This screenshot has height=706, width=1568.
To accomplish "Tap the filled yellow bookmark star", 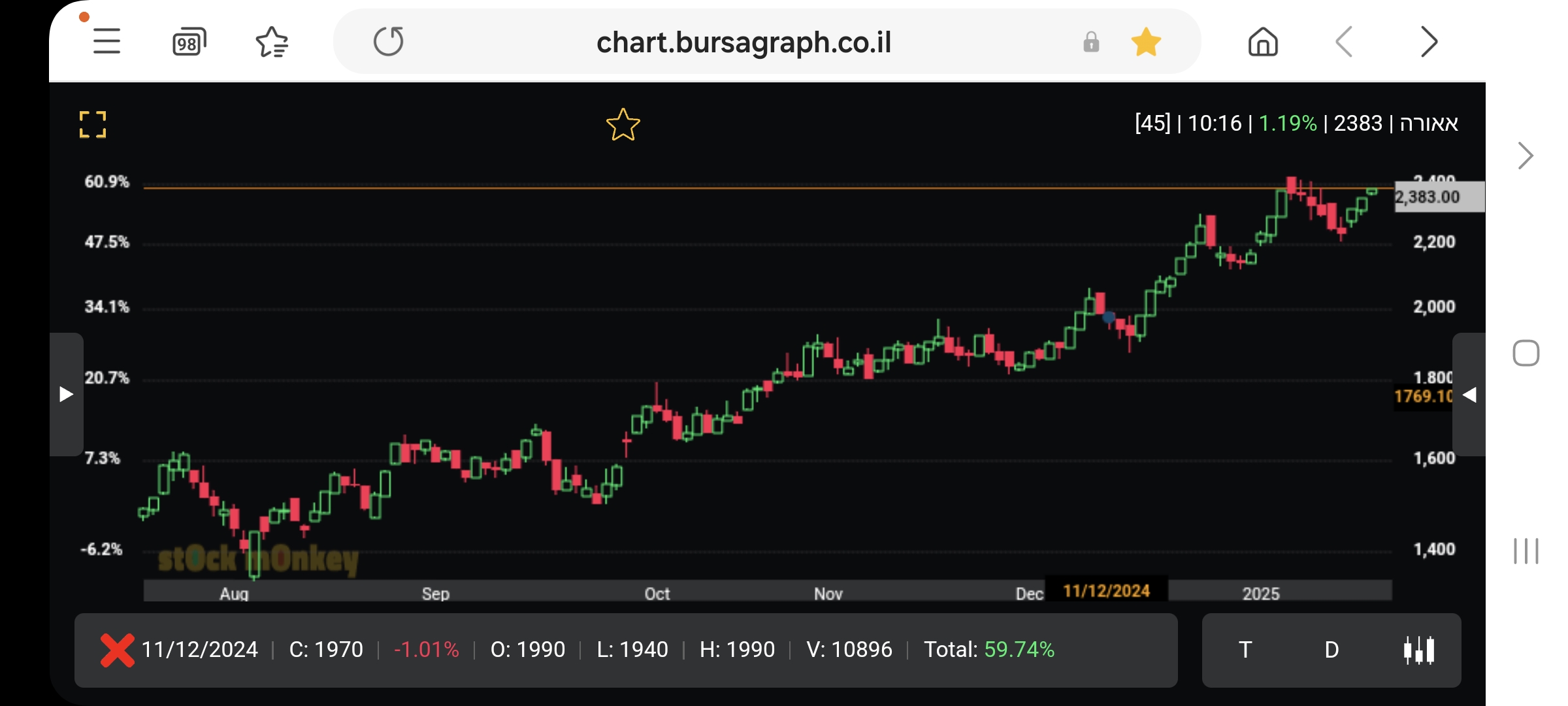I will click(1146, 42).
